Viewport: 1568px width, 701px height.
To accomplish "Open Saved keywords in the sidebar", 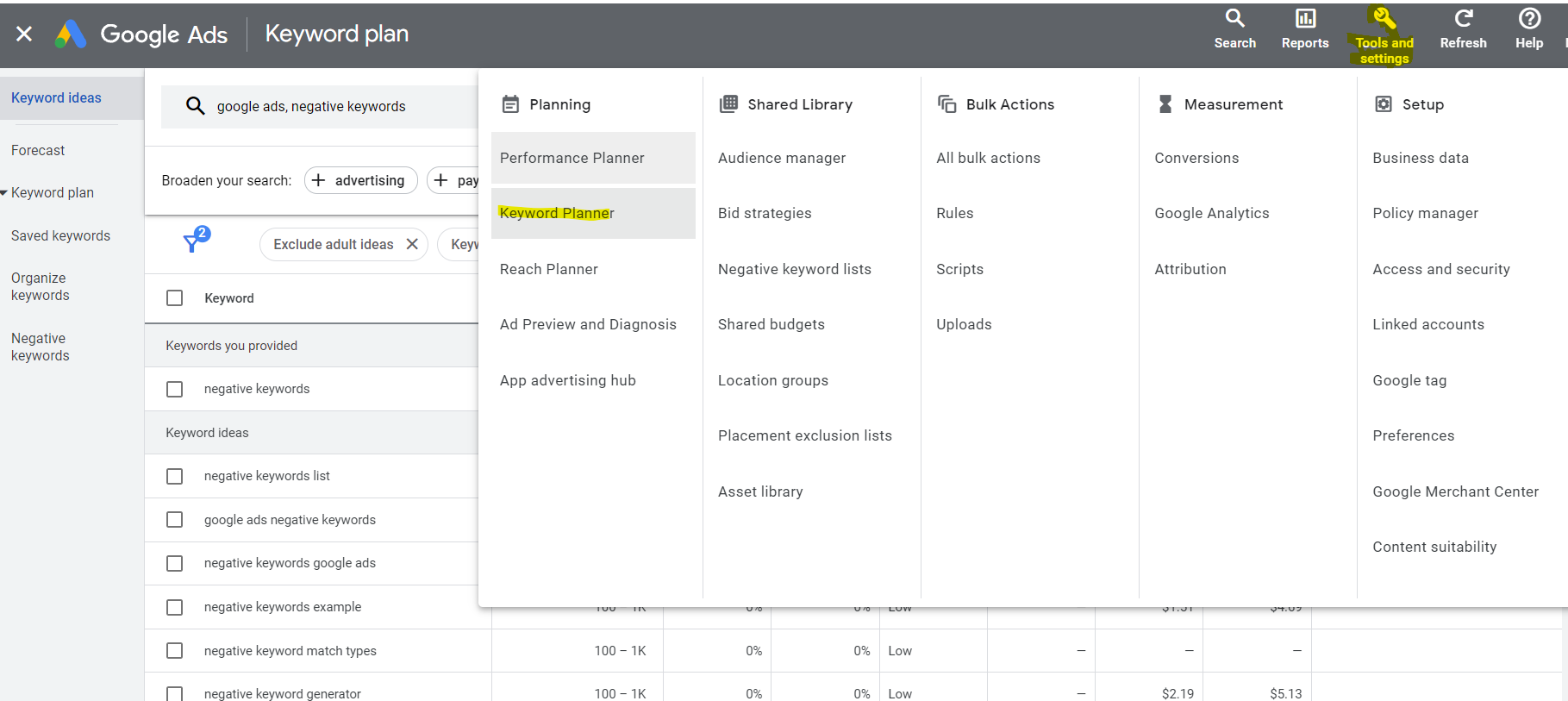I will click(60, 235).
